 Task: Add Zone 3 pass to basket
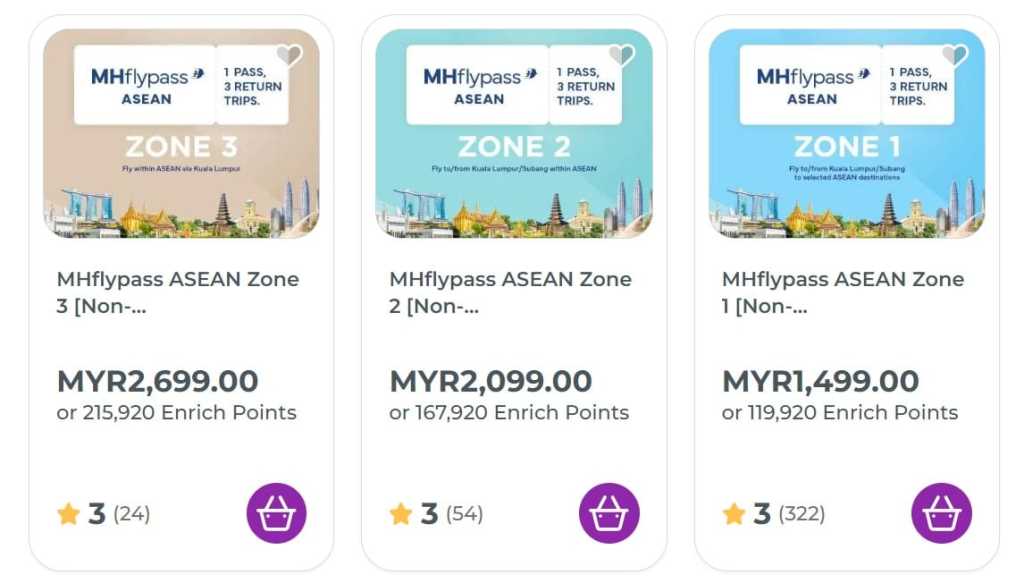point(276,513)
